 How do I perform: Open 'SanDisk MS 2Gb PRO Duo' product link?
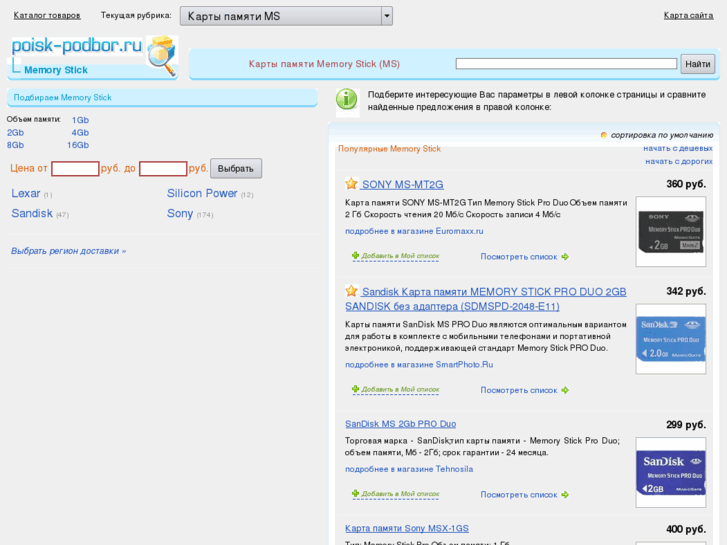click(x=401, y=424)
